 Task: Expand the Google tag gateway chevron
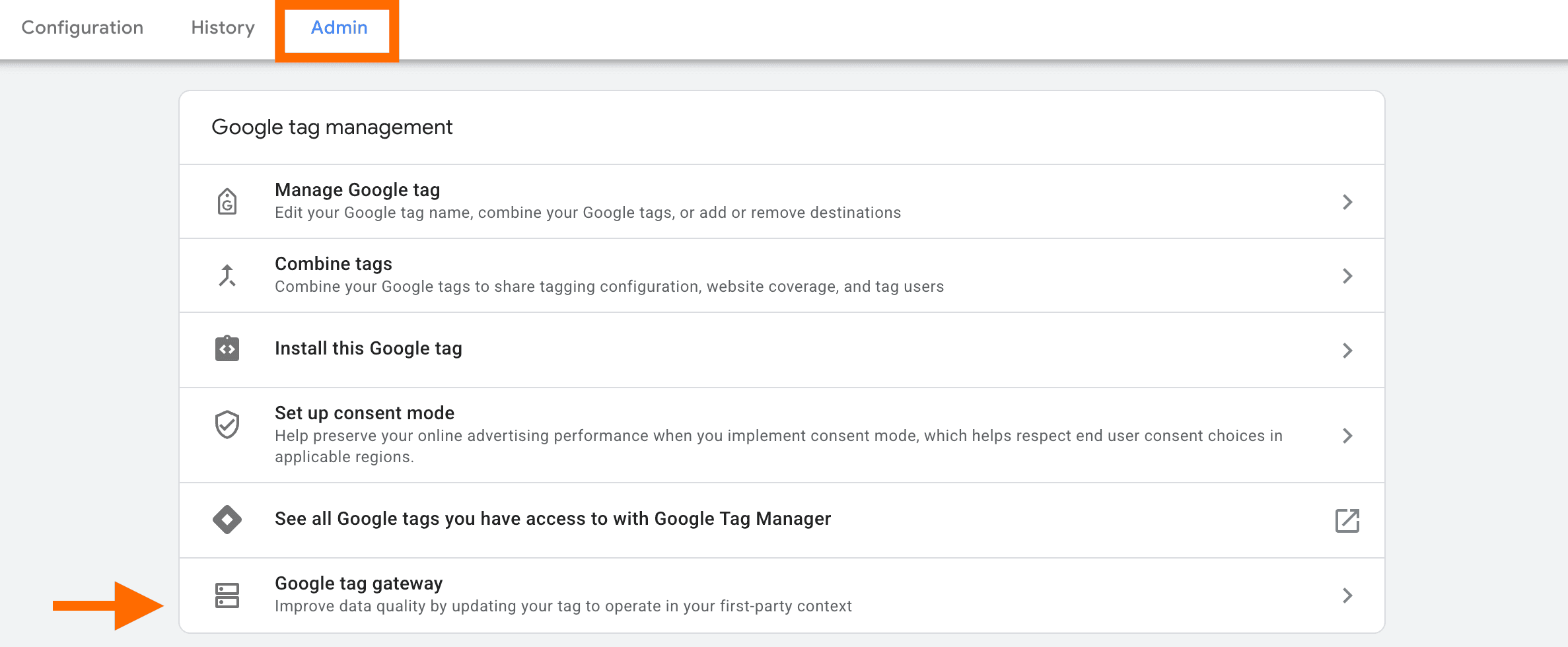pos(1347,596)
